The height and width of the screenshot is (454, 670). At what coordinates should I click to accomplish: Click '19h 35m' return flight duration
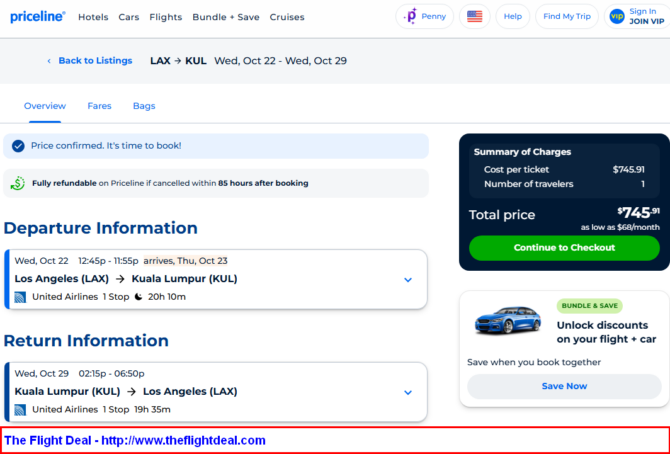click(152, 410)
